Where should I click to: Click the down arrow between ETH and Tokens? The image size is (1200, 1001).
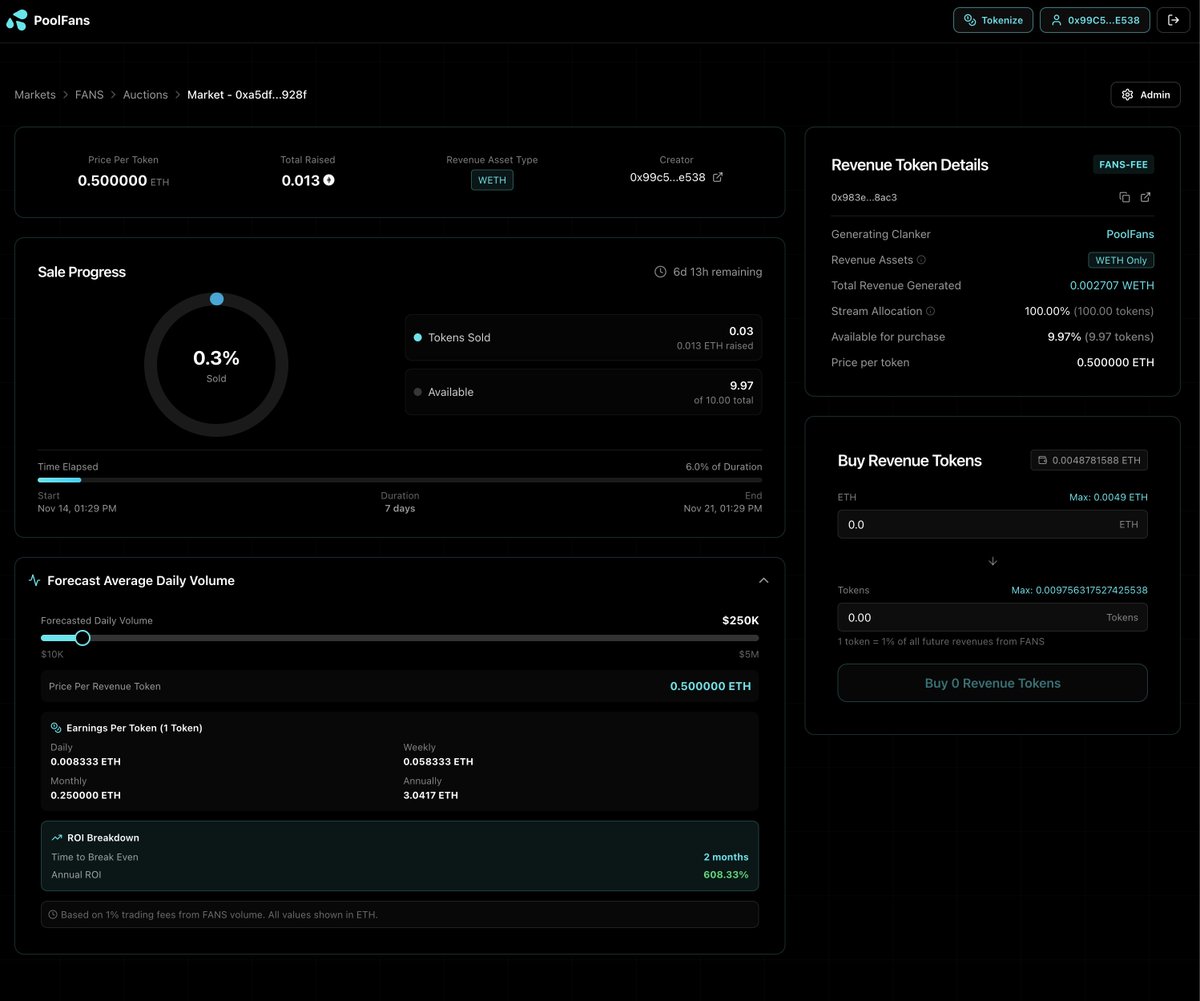pos(992,561)
